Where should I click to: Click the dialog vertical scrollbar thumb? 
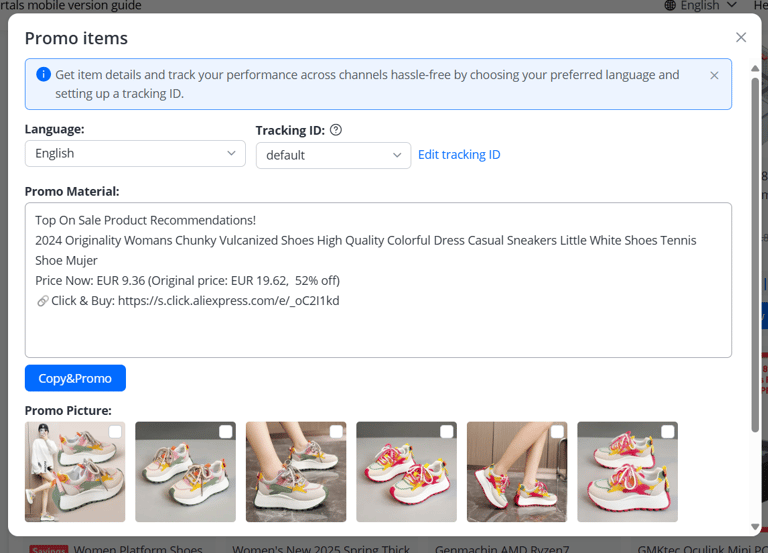click(755, 255)
